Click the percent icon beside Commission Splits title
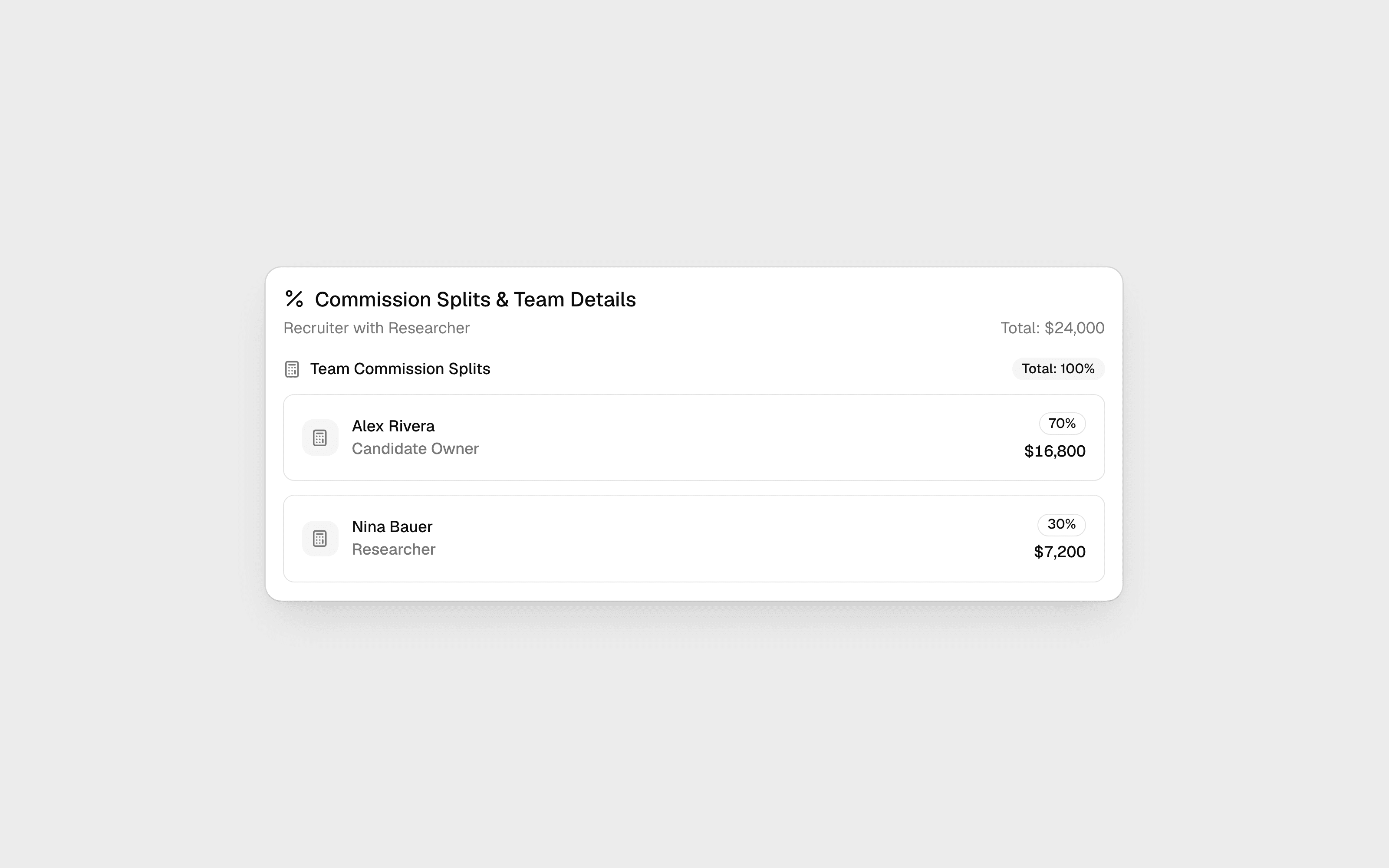1389x868 pixels. click(294, 299)
